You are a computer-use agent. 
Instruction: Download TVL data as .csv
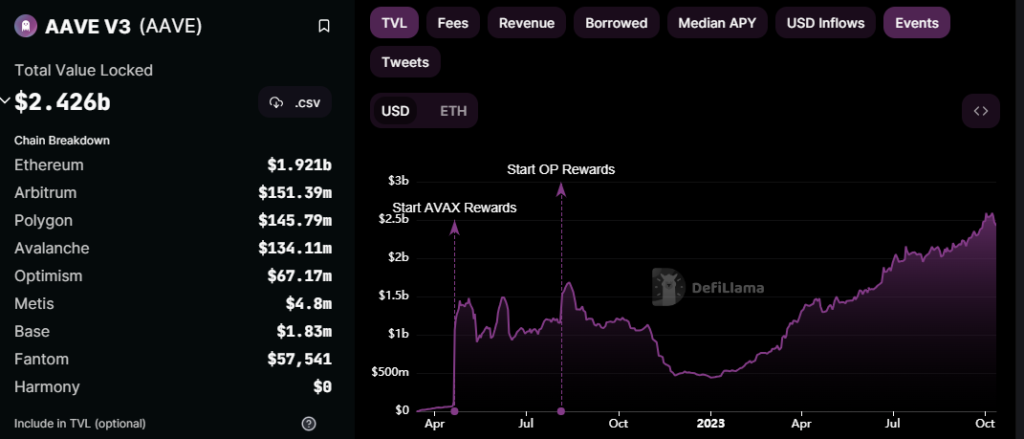click(x=295, y=102)
